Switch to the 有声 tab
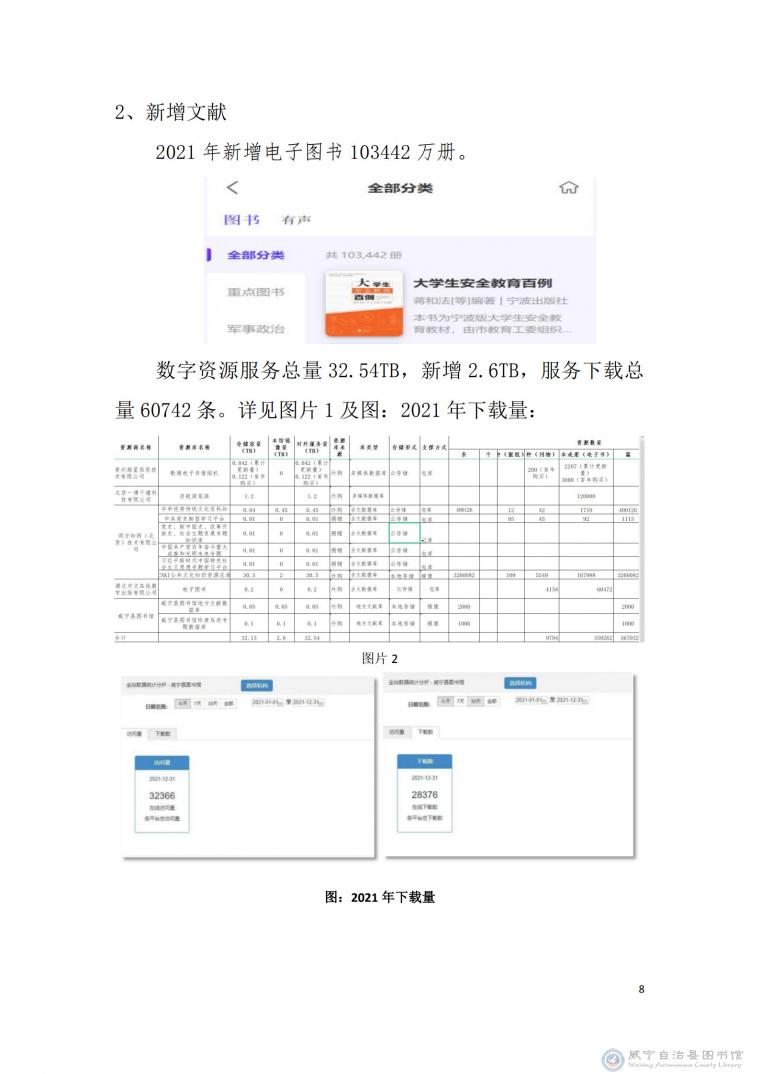This screenshot has height=1074, width=760. point(295,219)
